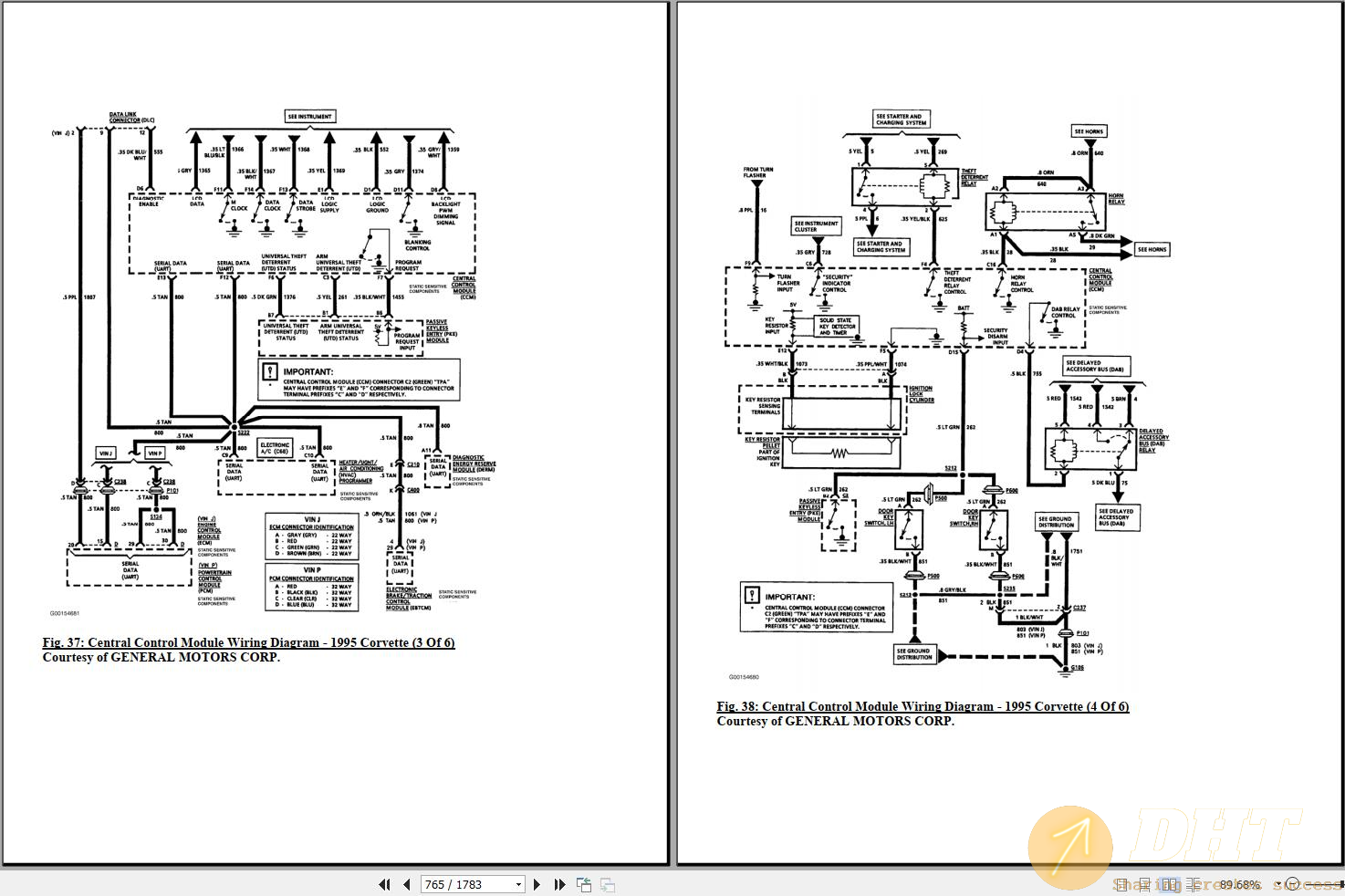Viewport: 1345px width, 896px height.
Task: Click the VIN J ECM connector identification table
Action: coord(312,537)
